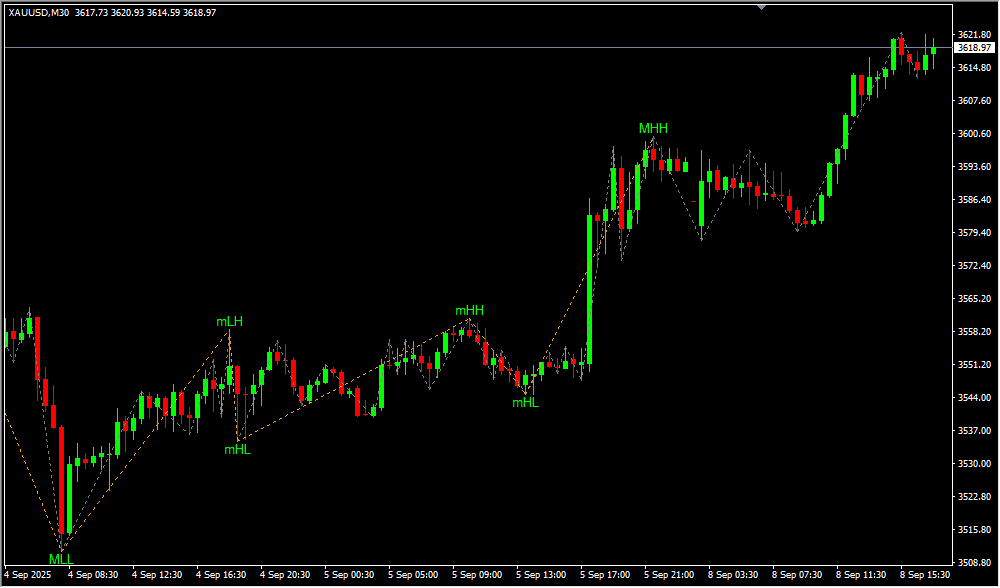
Task: Click the mLH label on the chart
Action: tap(230, 321)
